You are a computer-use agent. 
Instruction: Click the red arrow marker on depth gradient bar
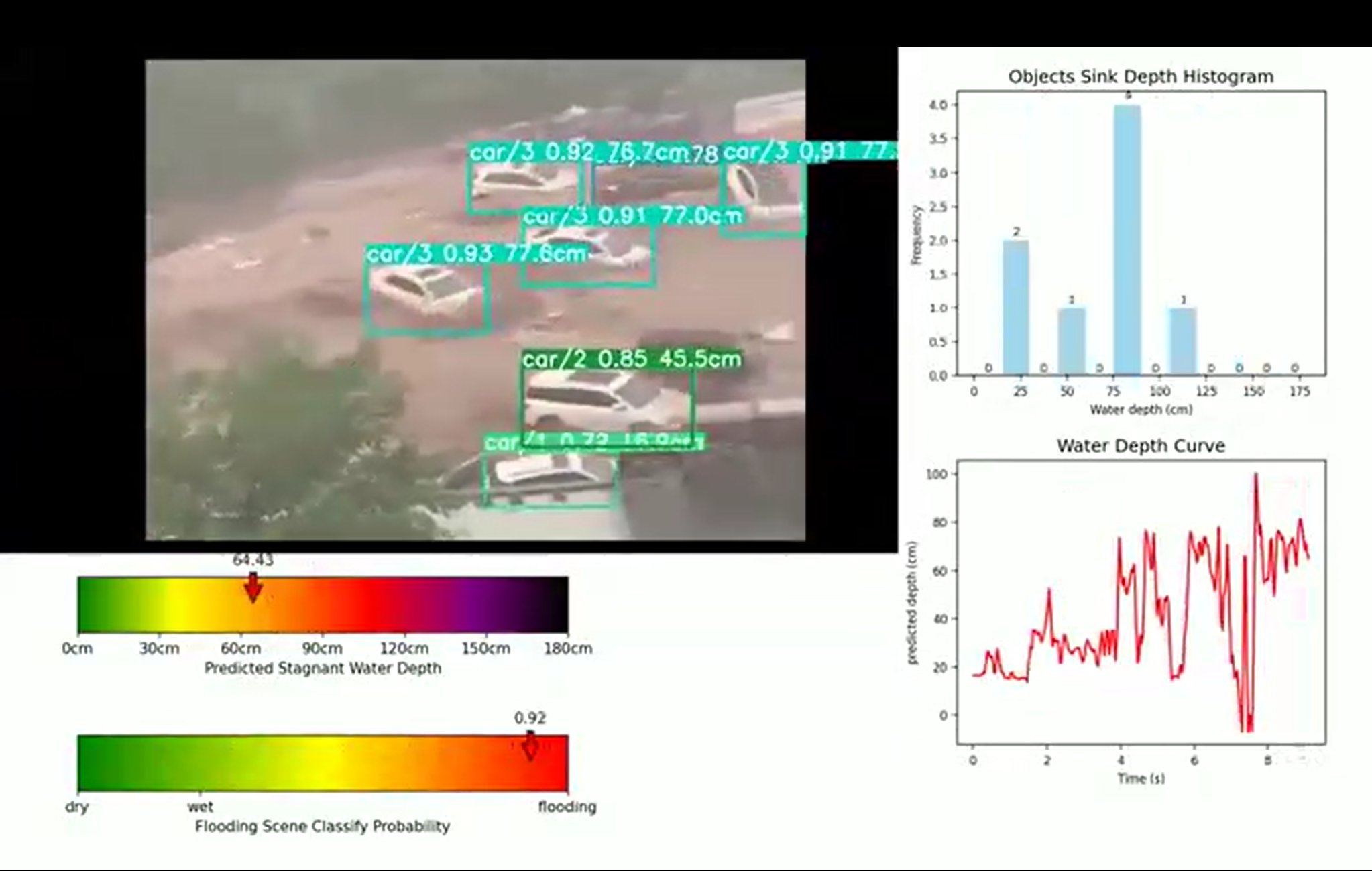tap(253, 588)
